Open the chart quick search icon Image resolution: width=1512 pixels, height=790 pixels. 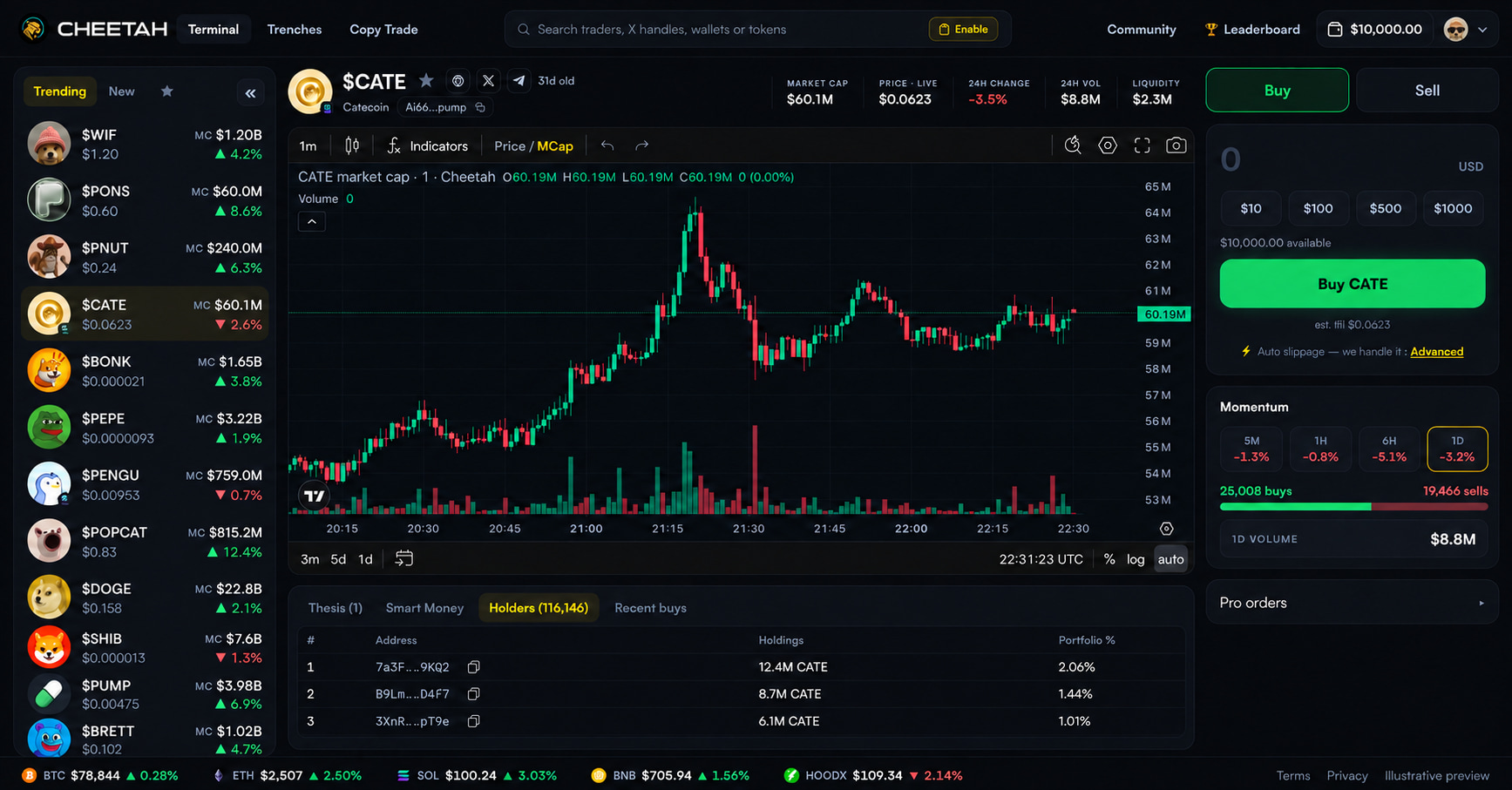pos(1073,145)
